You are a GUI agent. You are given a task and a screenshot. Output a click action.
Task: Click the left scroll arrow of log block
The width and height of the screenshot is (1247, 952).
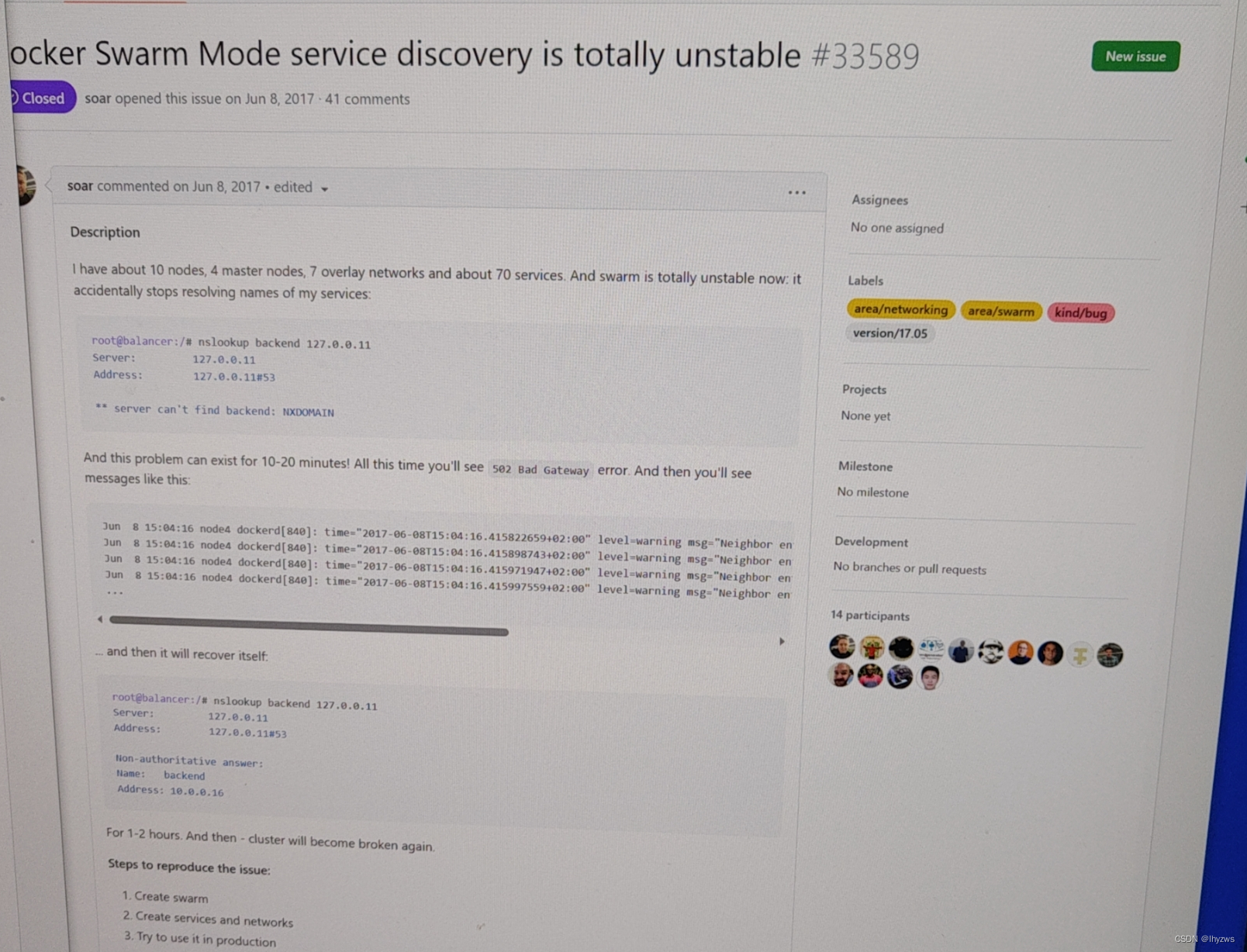99,619
